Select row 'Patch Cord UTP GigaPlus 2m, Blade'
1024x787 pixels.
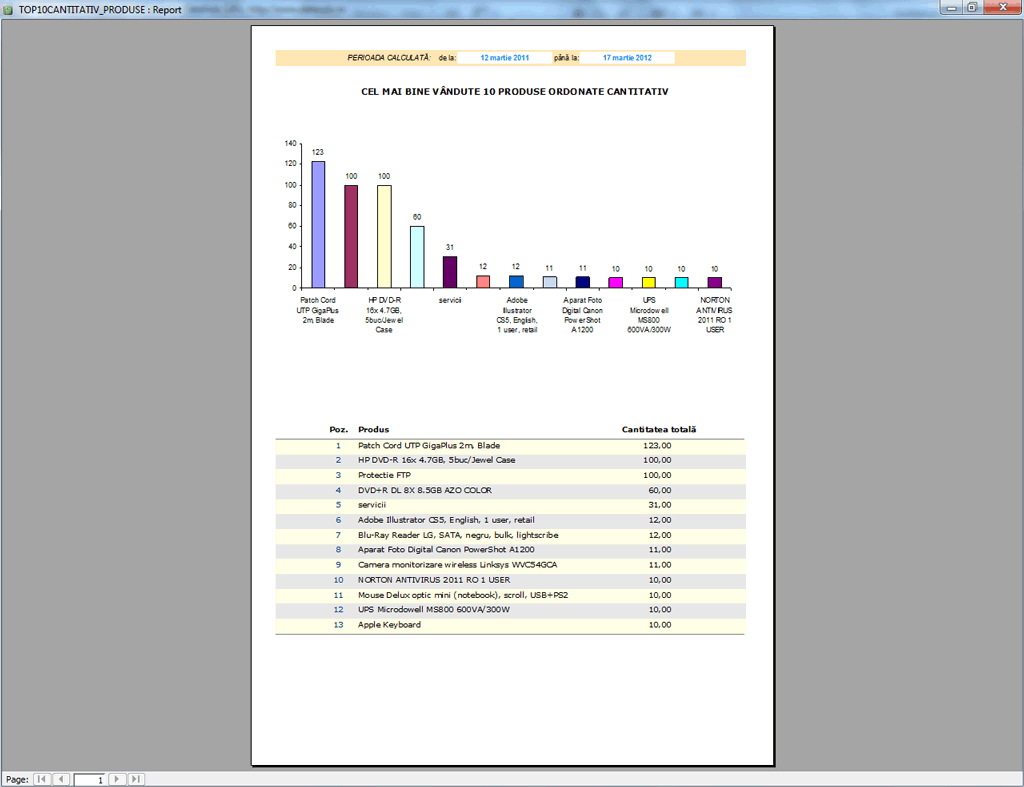click(510, 445)
